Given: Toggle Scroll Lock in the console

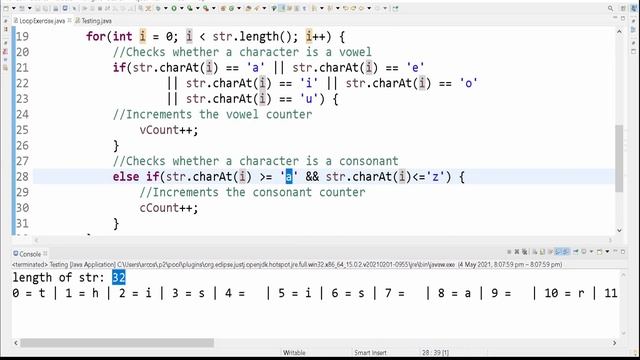Looking at the screenshot, I should pyautogui.click(x=542, y=252).
